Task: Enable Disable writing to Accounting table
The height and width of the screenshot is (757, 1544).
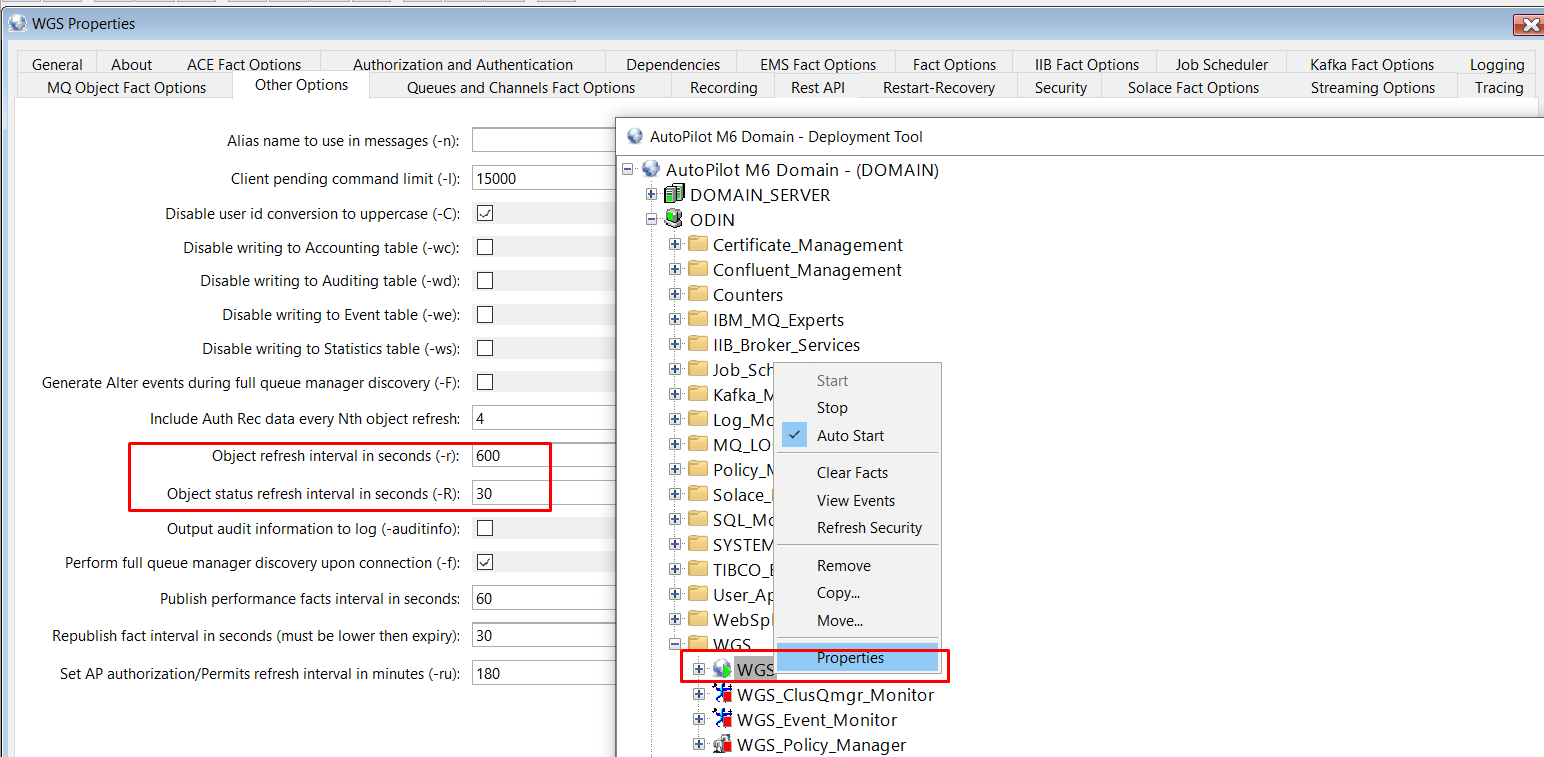Action: [485, 247]
